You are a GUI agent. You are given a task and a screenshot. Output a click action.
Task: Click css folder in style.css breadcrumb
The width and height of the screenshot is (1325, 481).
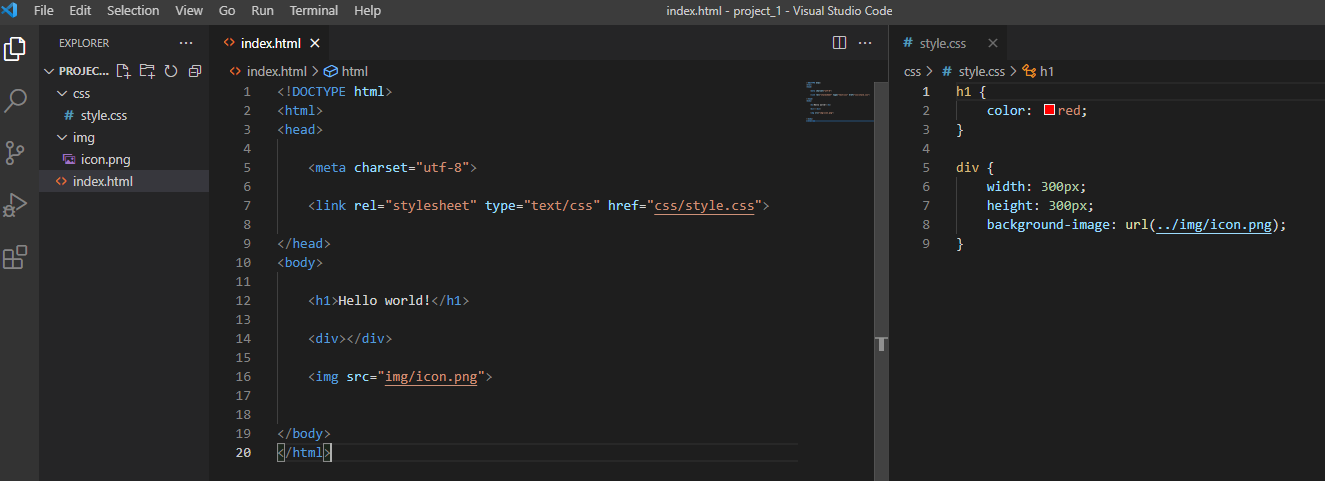click(x=912, y=71)
